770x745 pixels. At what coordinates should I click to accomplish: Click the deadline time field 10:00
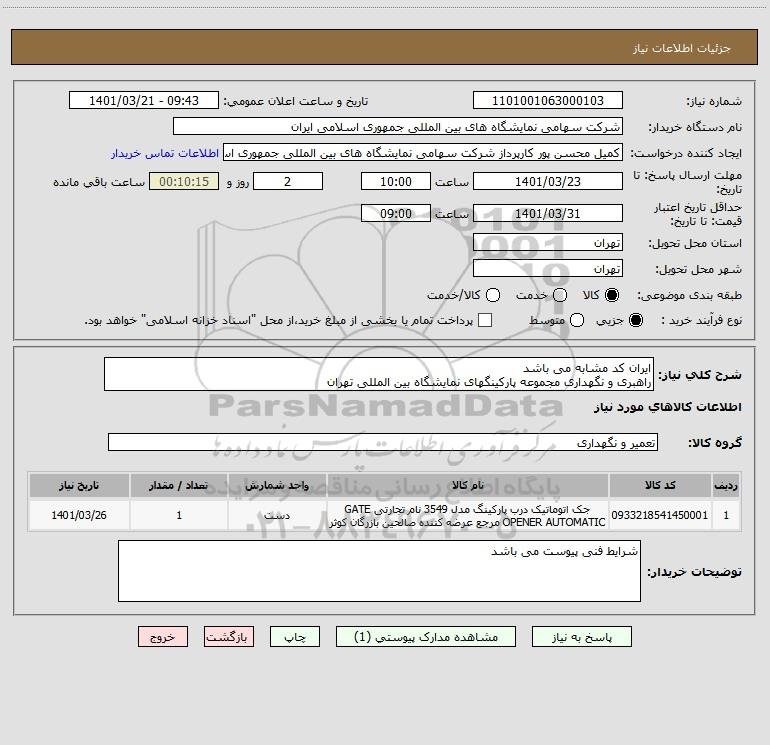[396, 181]
